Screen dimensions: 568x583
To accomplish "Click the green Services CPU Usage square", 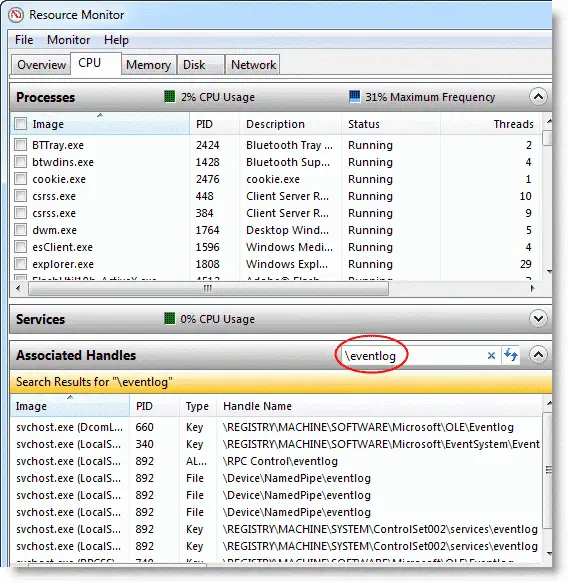I will [170, 319].
